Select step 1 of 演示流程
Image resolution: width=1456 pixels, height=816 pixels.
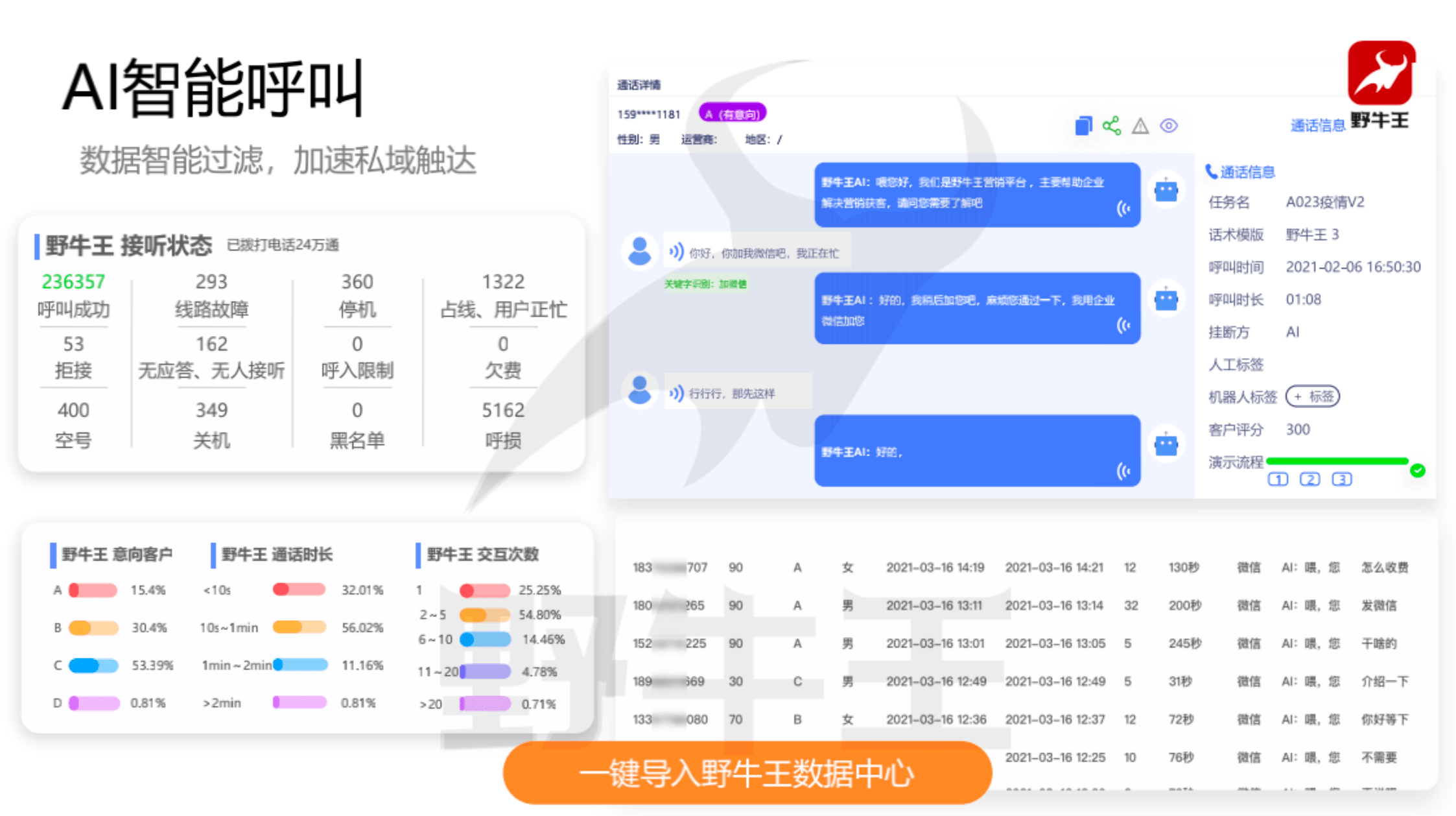(x=1278, y=479)
